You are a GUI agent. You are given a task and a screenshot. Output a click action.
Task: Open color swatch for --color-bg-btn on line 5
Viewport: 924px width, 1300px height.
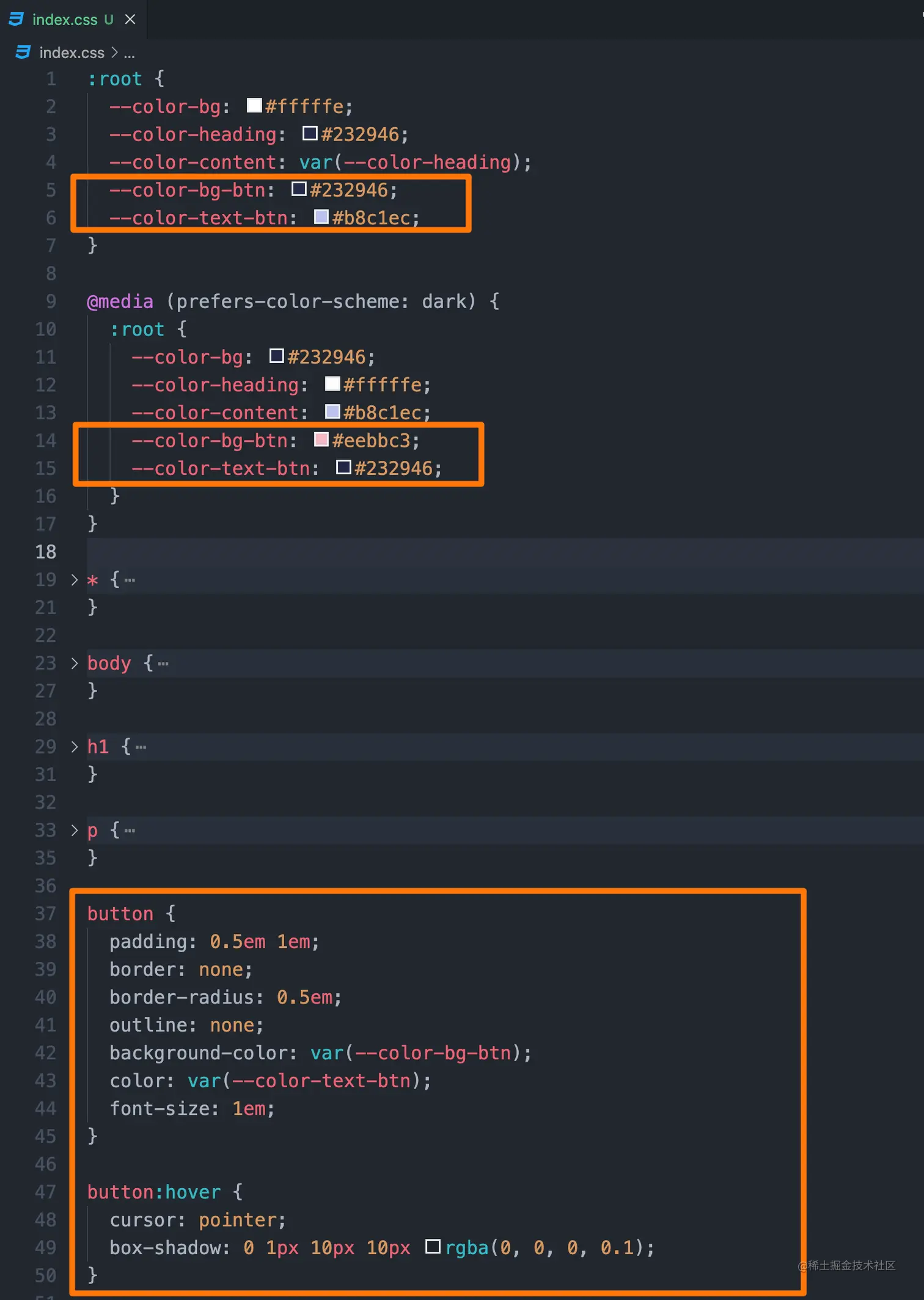299,189
